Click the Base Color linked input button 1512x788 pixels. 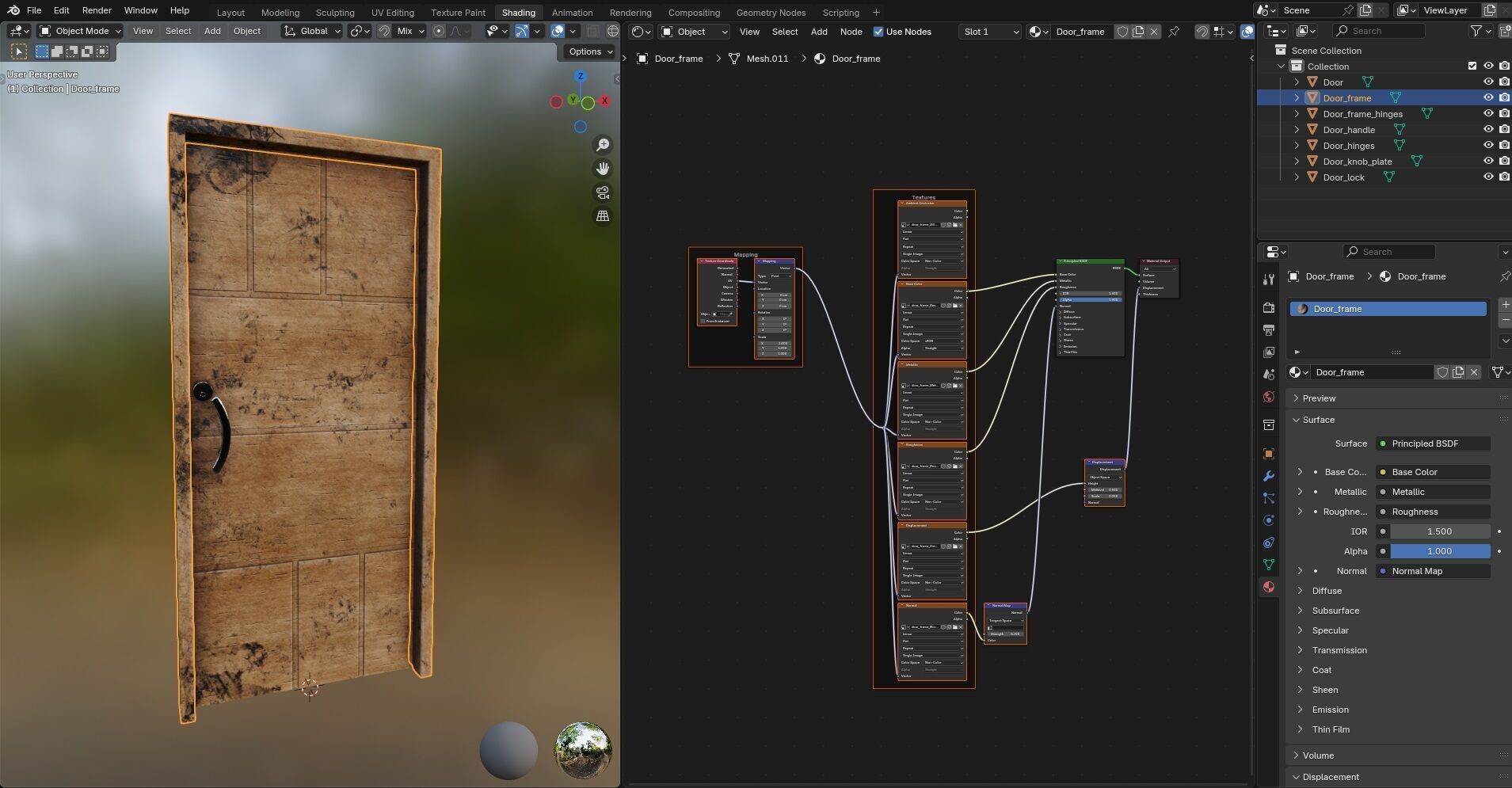[x=1434, y=472]
